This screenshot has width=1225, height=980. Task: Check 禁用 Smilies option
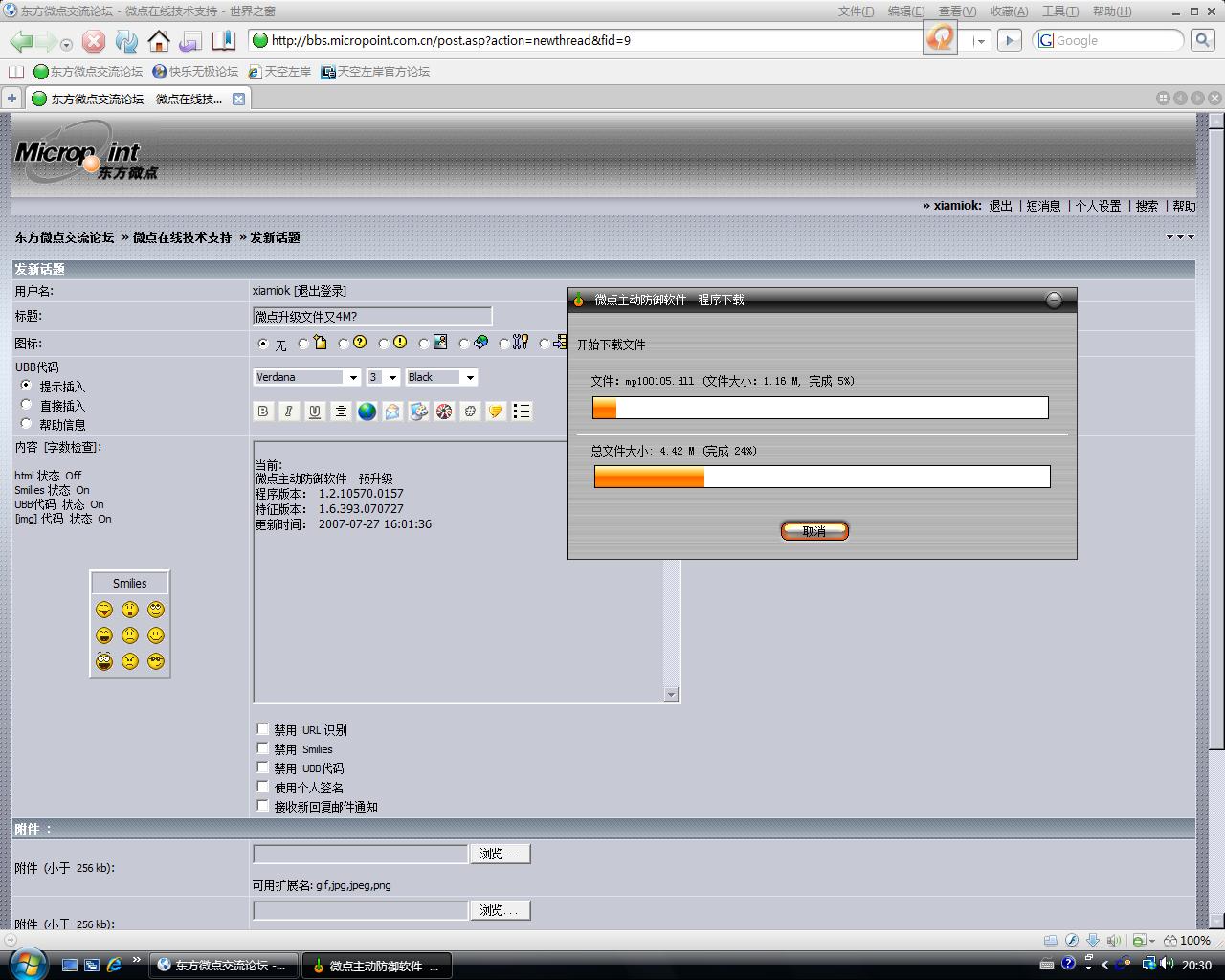[263, 748]
